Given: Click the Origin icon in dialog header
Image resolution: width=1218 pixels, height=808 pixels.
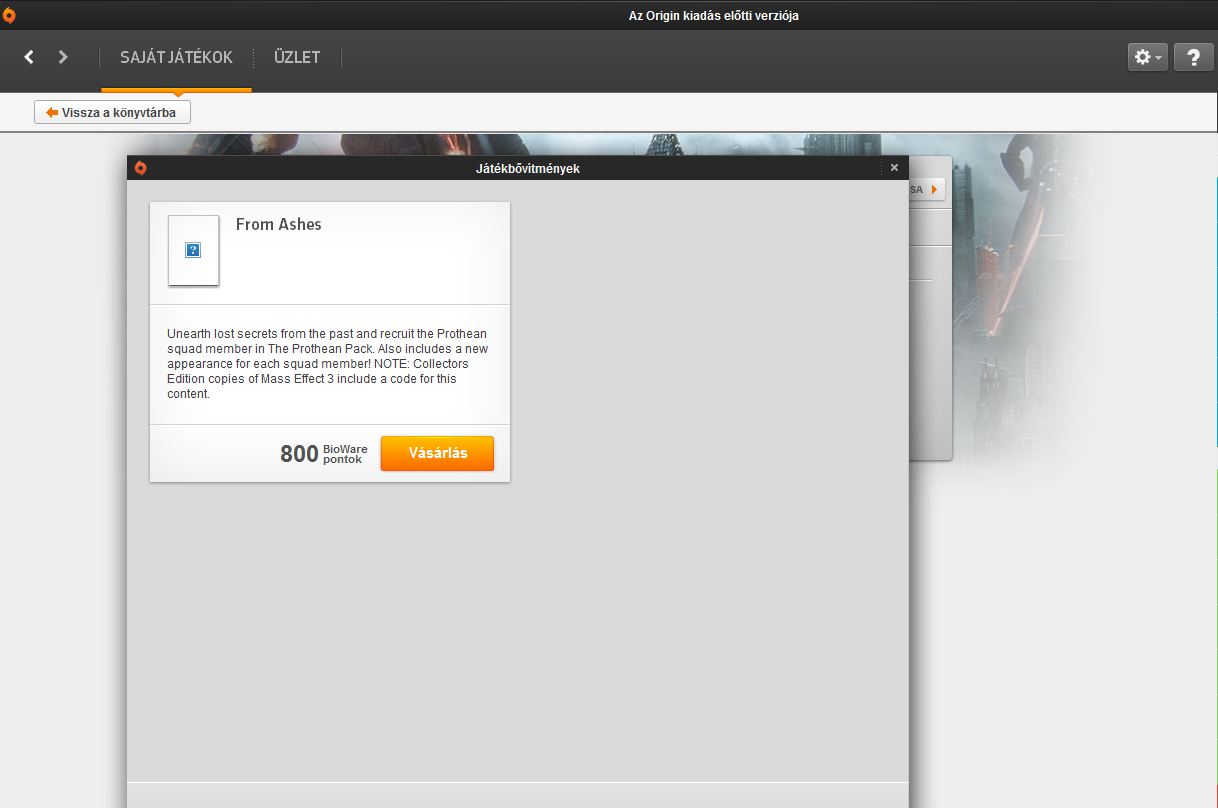Looking at the screenshot, I should coord(141,168).
